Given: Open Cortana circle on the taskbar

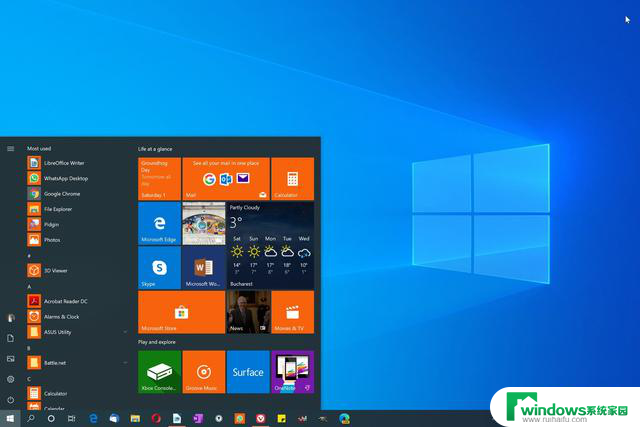Looking at the screenshot, I should pos(51,418).
